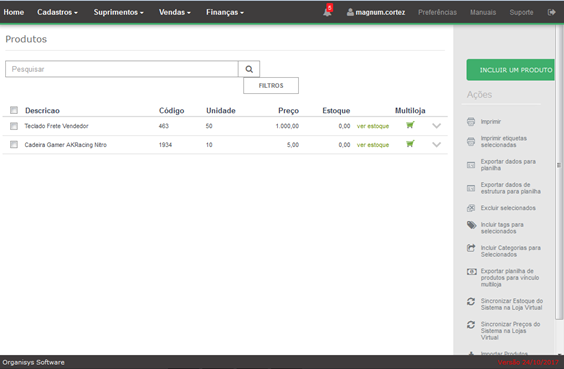Open the Finanças dropdown menu
The width and height of the screenshot is (564, 369).
[225, 12]
